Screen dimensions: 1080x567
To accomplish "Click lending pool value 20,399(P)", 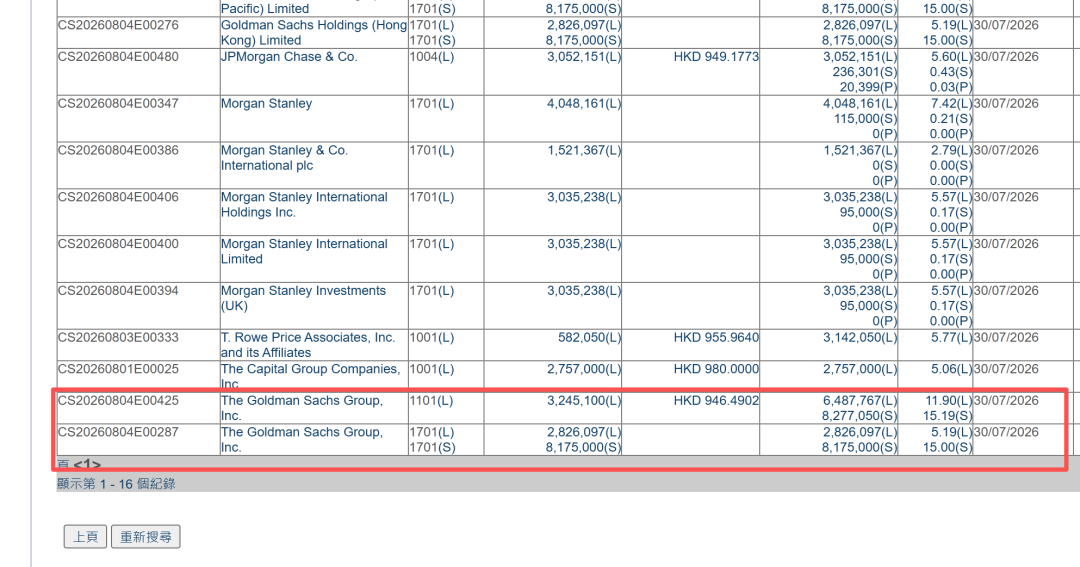I will tap(869, 87).
